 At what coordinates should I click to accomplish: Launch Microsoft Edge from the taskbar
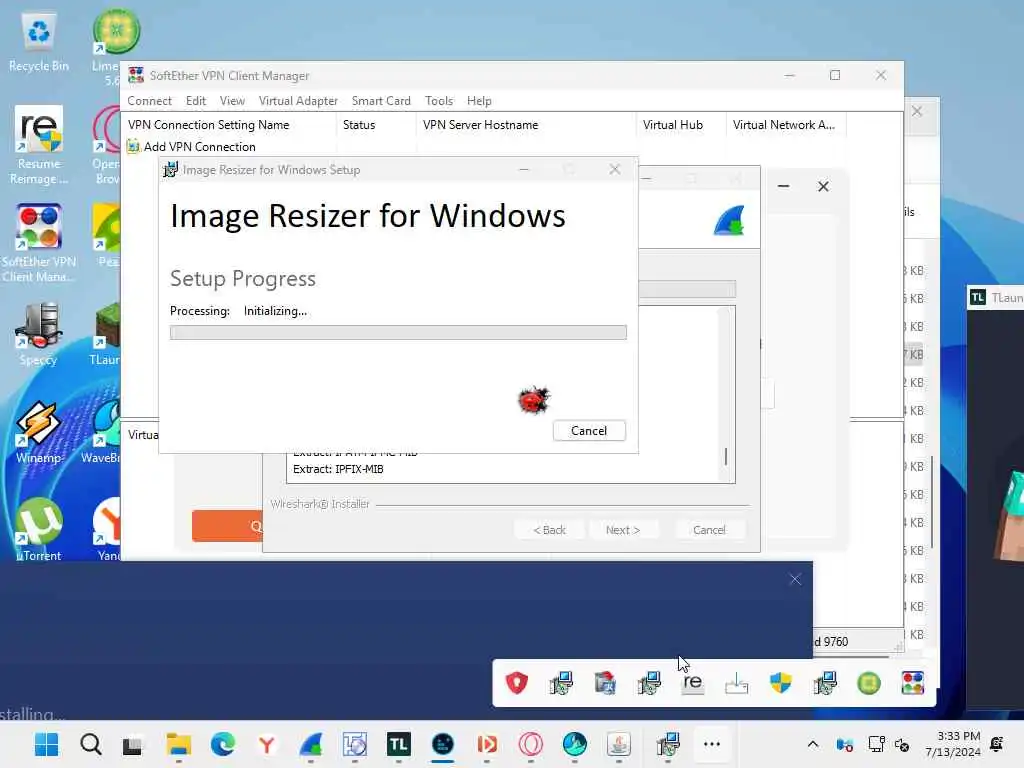223,744
